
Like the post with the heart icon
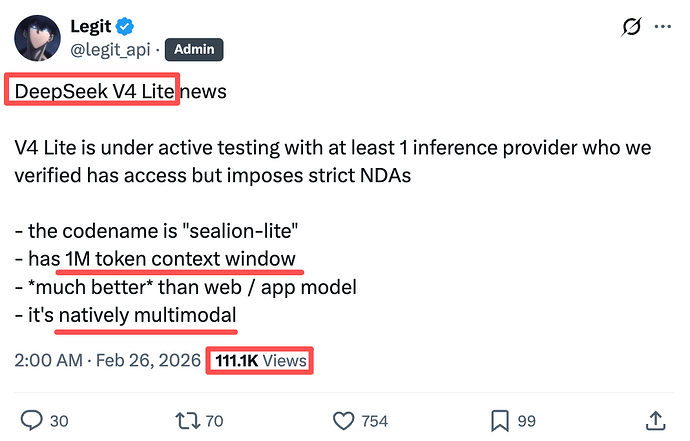click(x=343, y=420)
